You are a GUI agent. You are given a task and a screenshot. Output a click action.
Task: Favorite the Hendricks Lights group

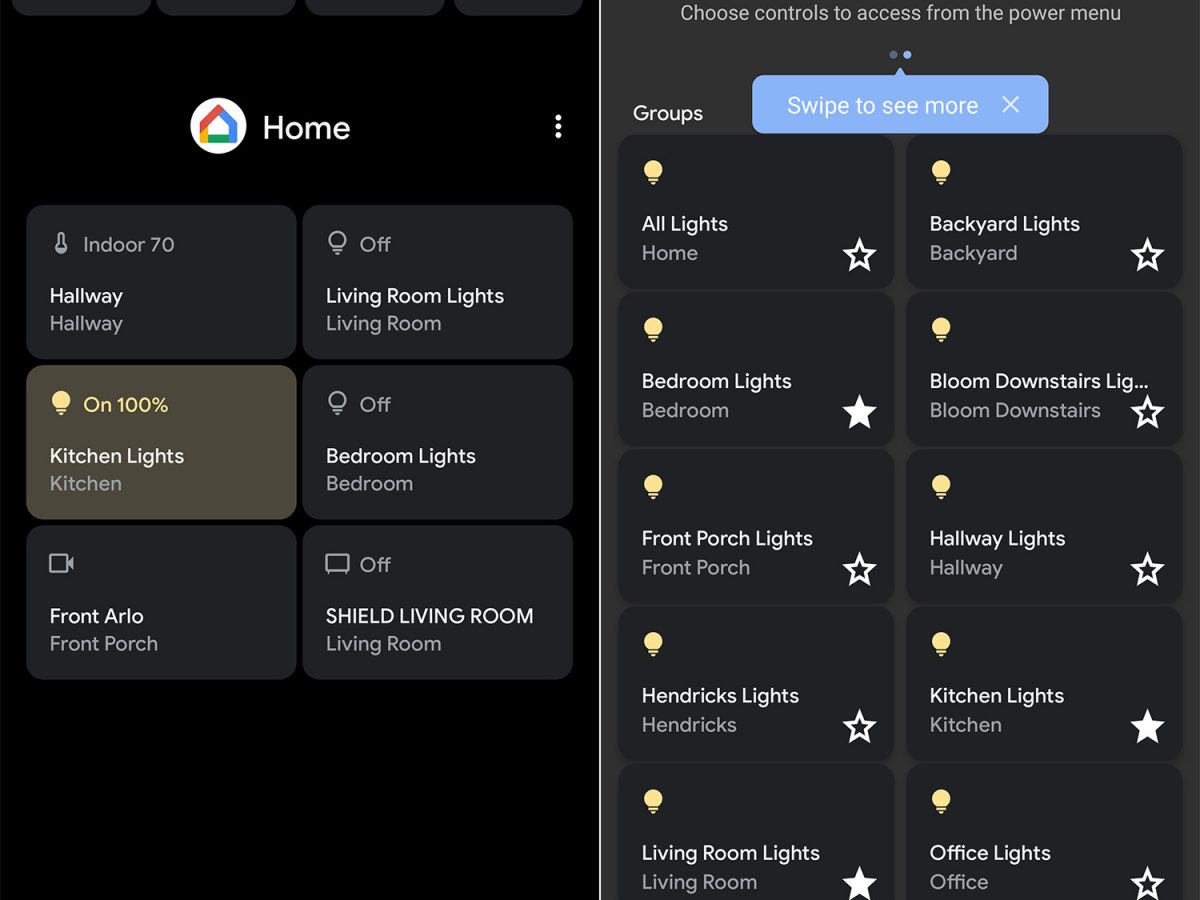tap(859, 727)
